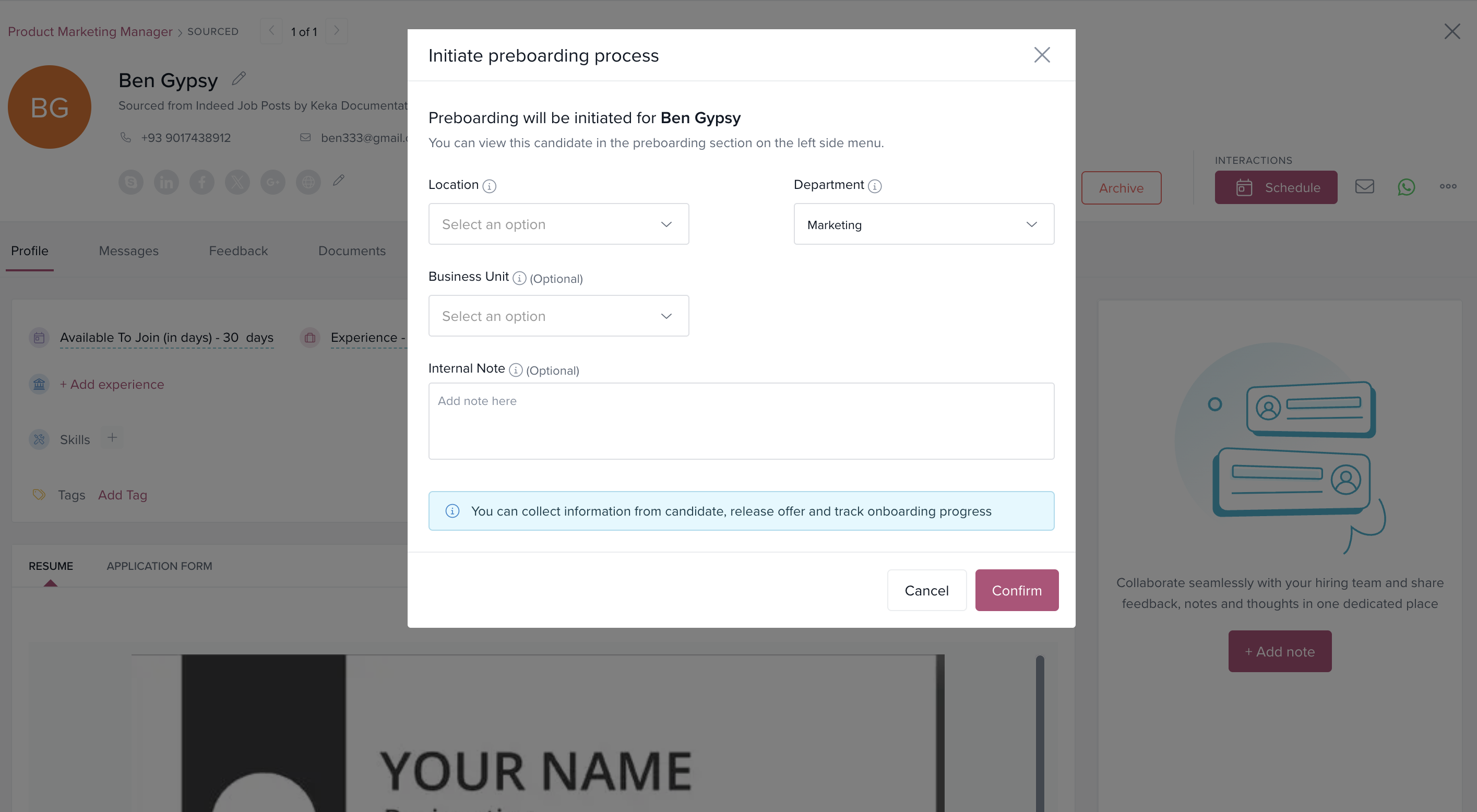This screenshot has height=812, width=1477.
Task: Click the email envelope interaction icon
Action: click(1364, 186)
